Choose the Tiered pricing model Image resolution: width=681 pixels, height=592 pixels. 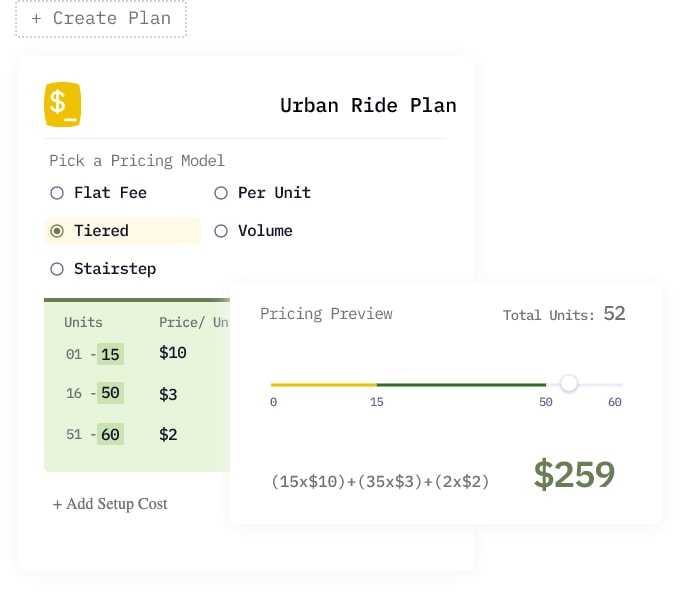coord(57,231)
